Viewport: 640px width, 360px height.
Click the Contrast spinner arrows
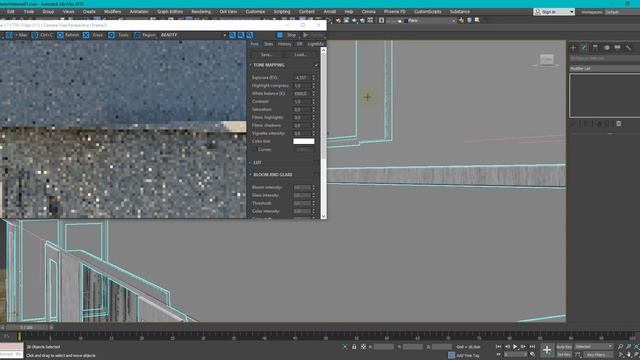313,102
